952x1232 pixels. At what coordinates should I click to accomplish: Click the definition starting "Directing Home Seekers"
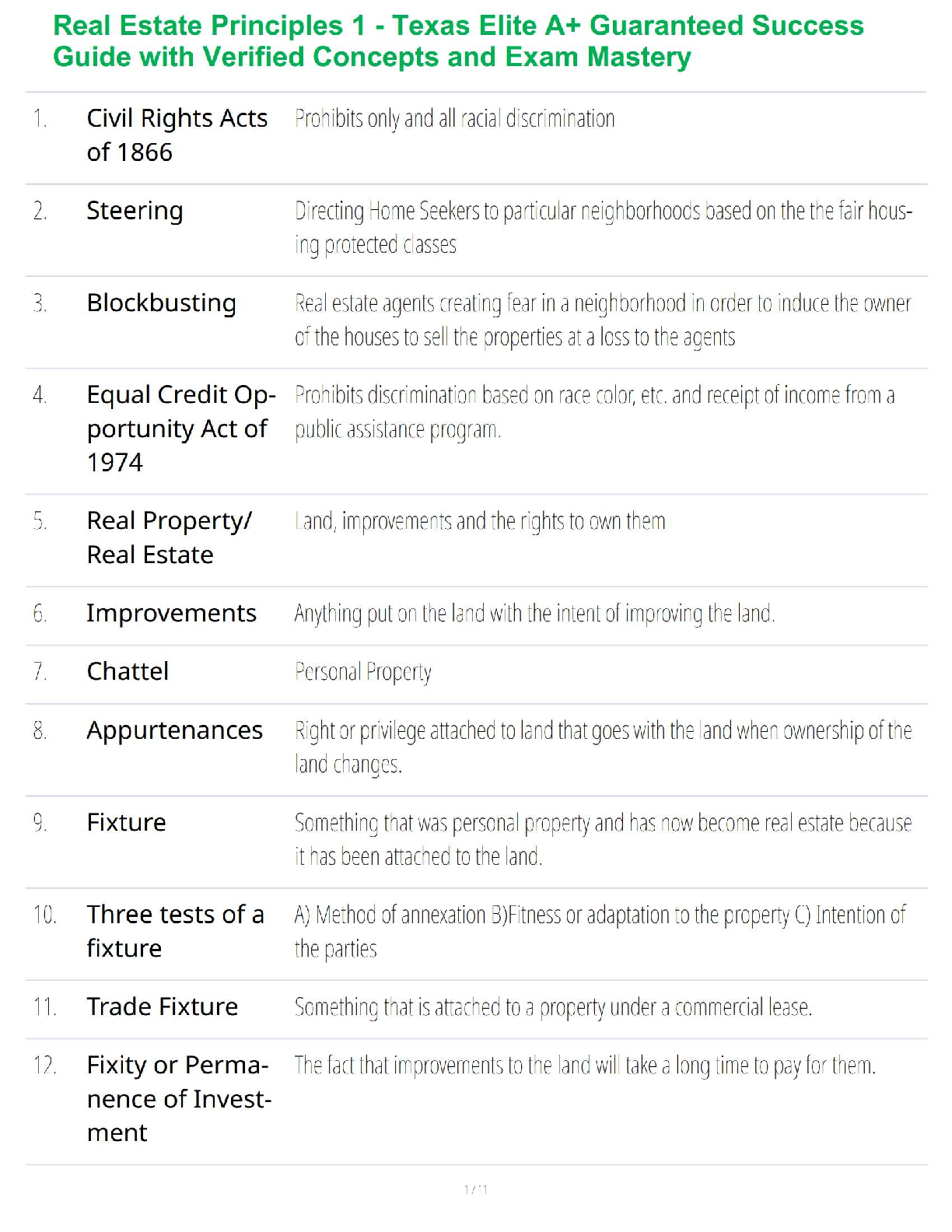[x=603, y=227]
